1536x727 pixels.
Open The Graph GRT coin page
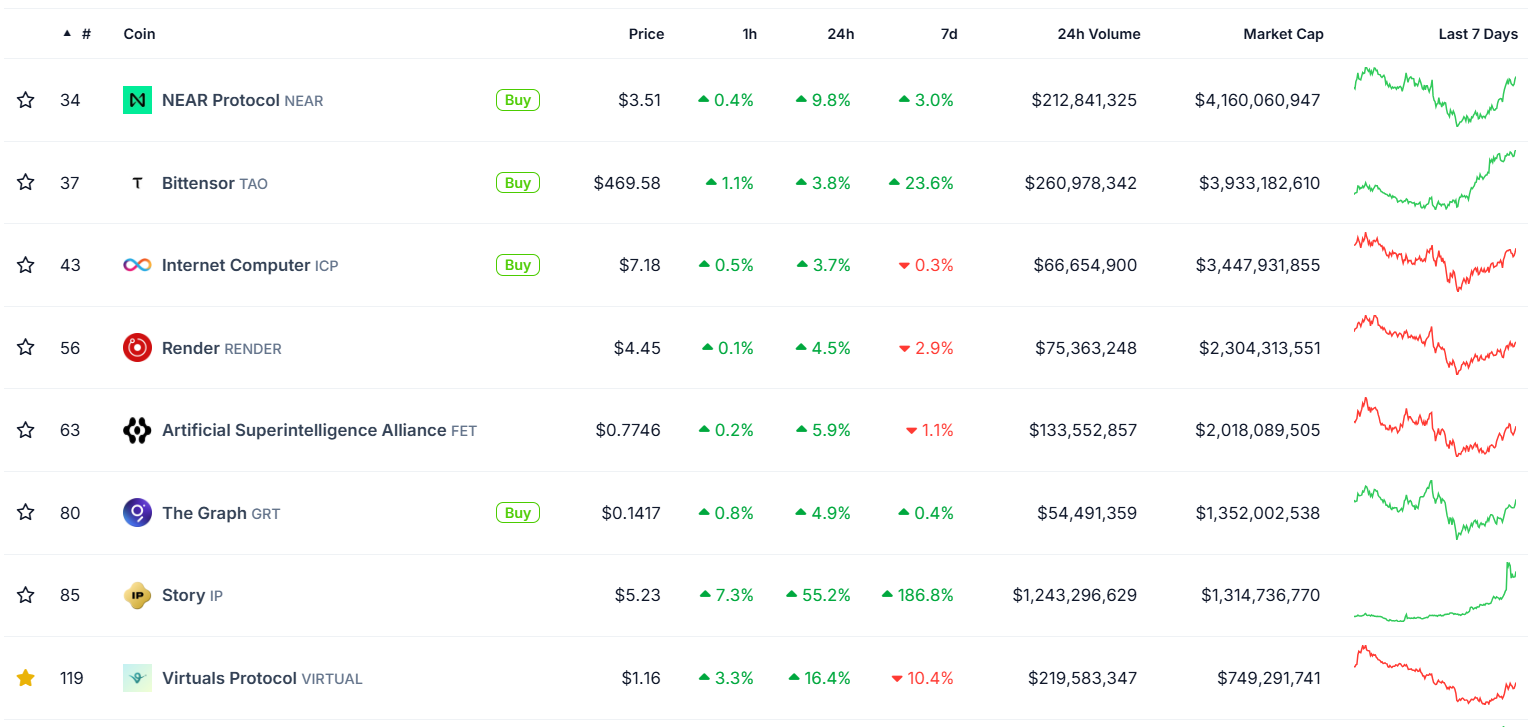[221, 513]
